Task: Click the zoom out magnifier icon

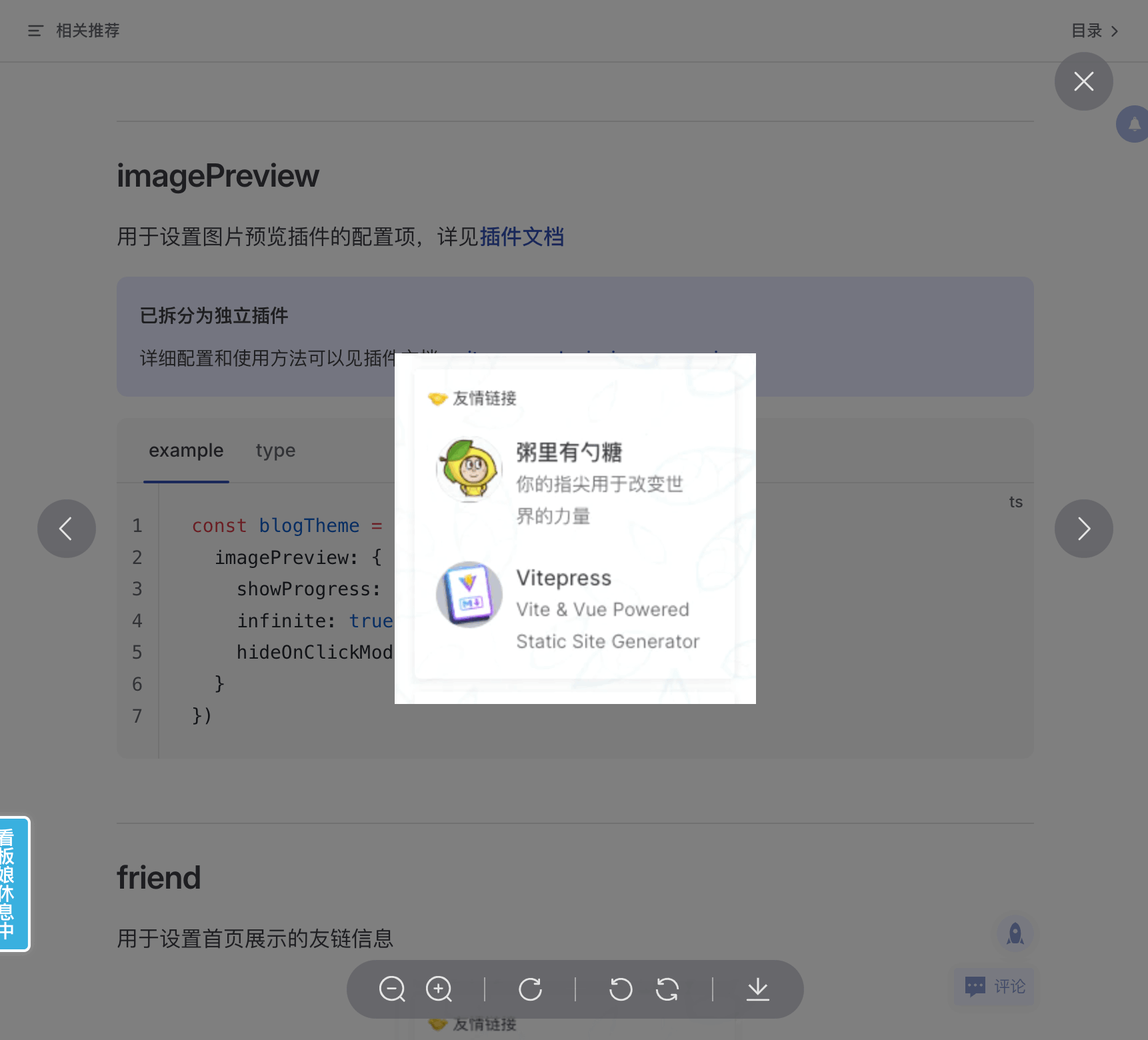Action: point(392,989)
